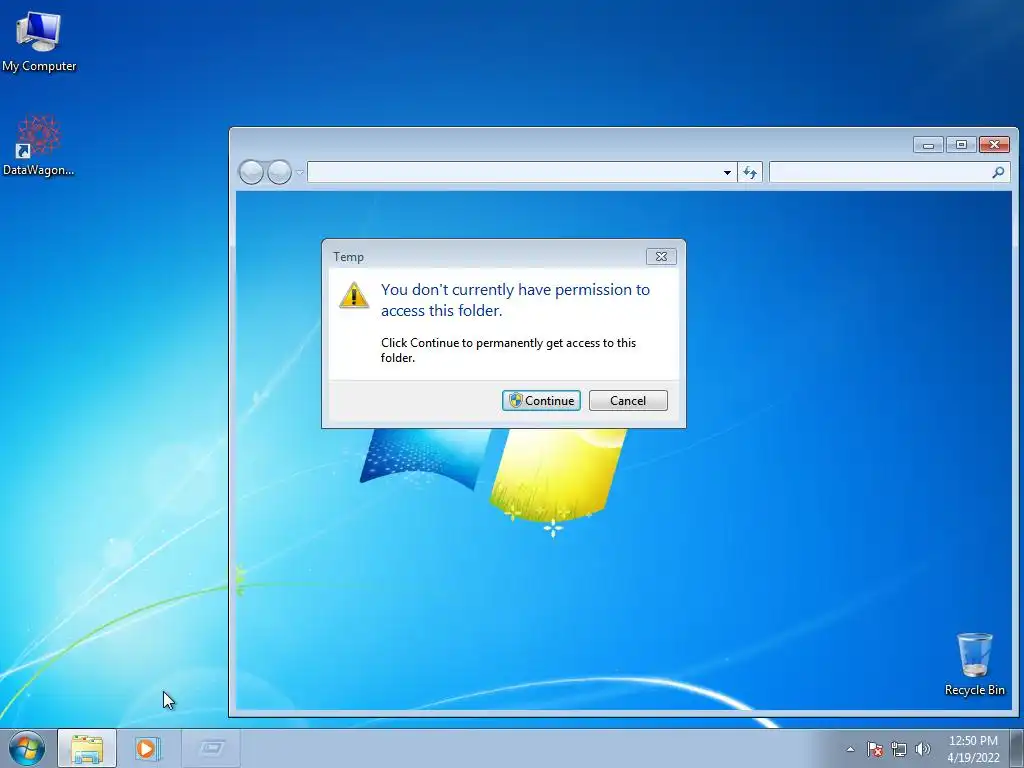Screen dimensions: 1024x768
Task: Click the Explorer refresh button
Action: tap(750, 172)
